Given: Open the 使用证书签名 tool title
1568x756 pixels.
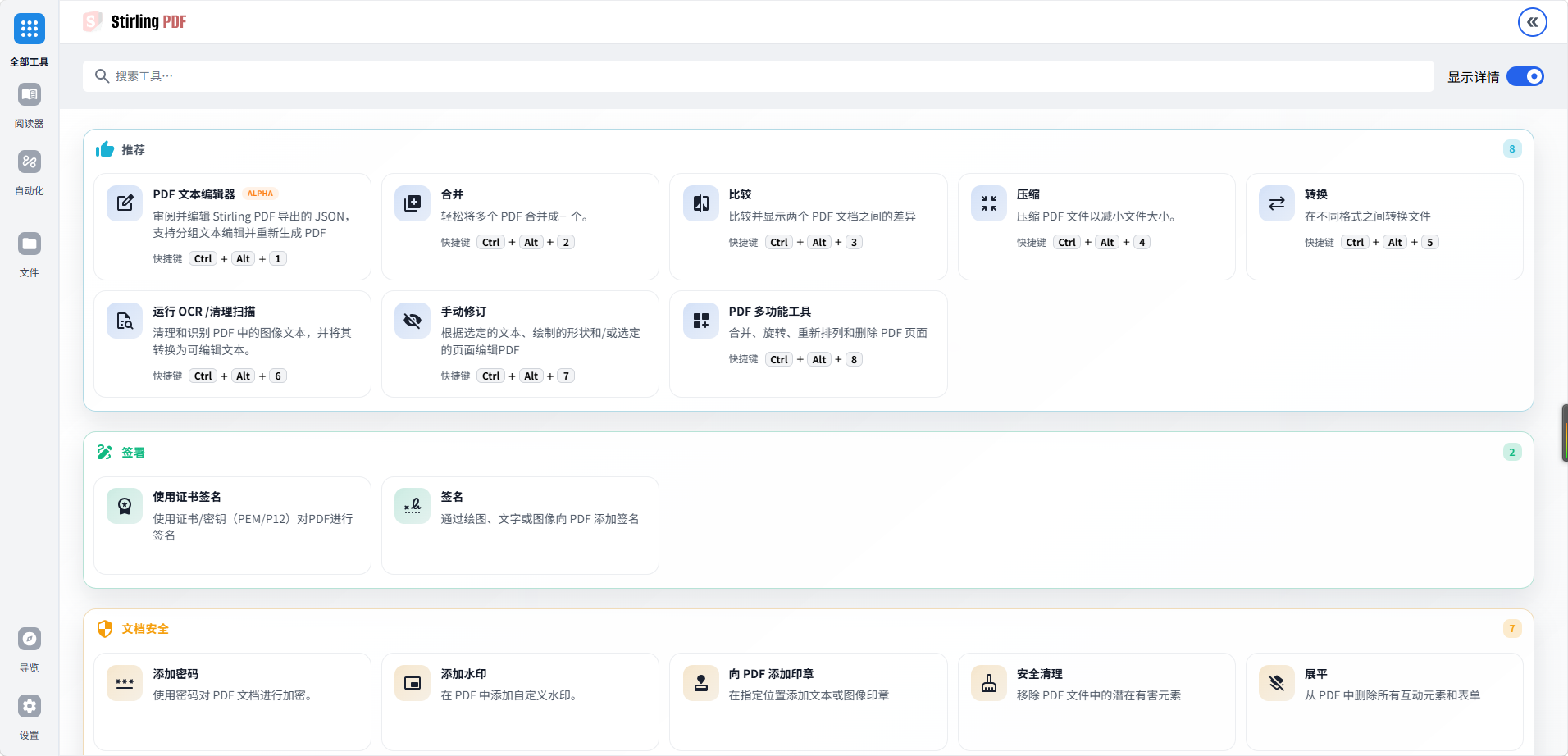Looking at the screenshot, I should pos(187,497).
